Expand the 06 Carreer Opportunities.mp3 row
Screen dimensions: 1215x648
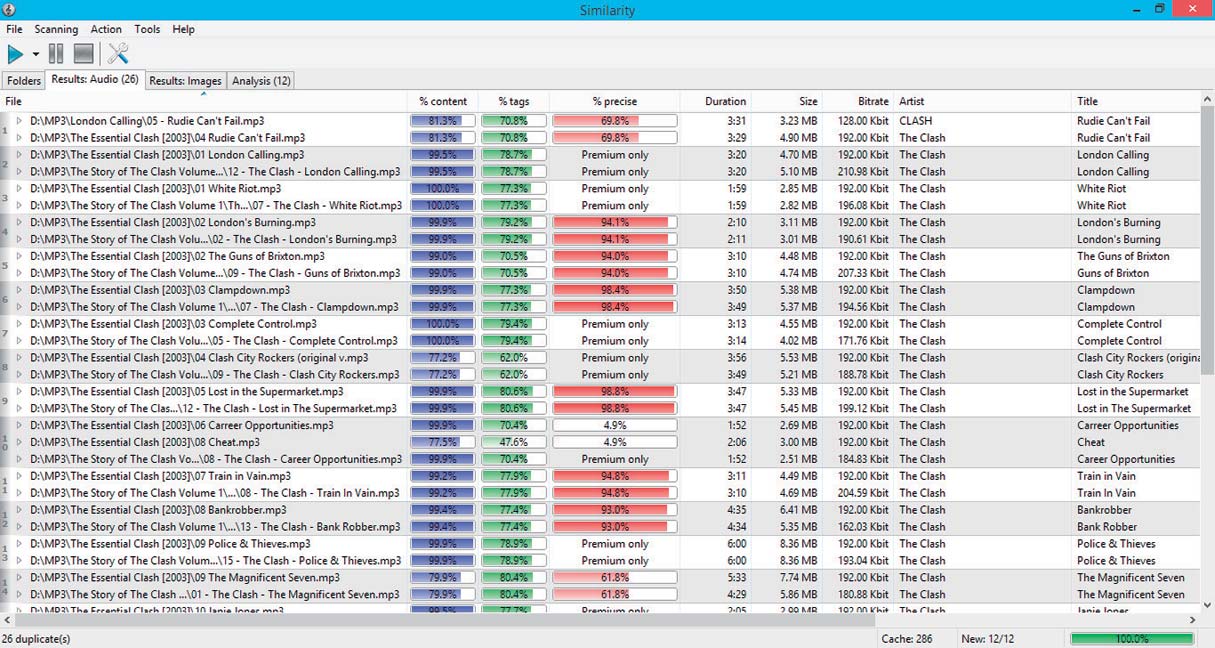pos(19,425)
